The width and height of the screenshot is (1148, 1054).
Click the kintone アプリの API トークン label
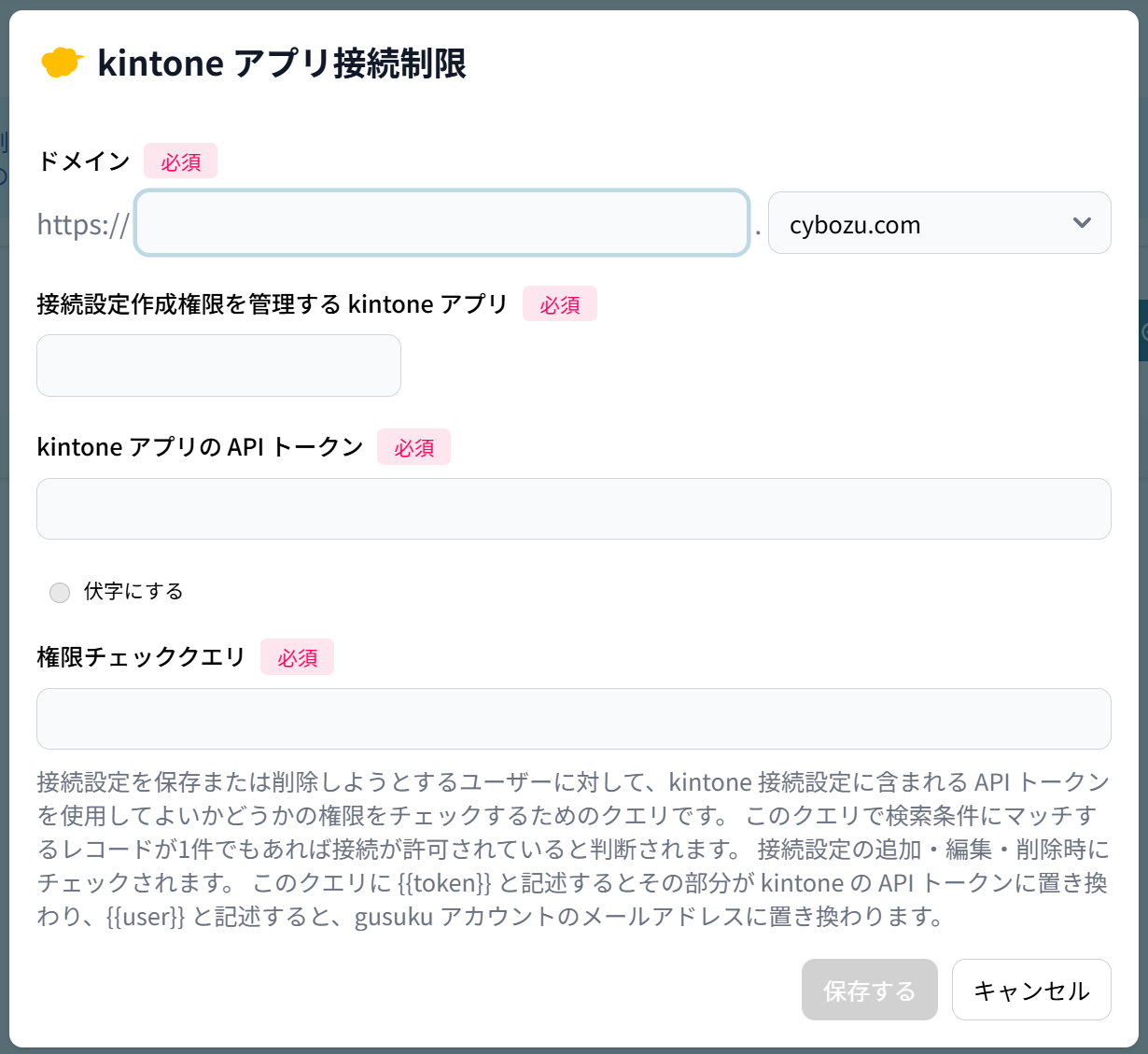tap(200, 447)
